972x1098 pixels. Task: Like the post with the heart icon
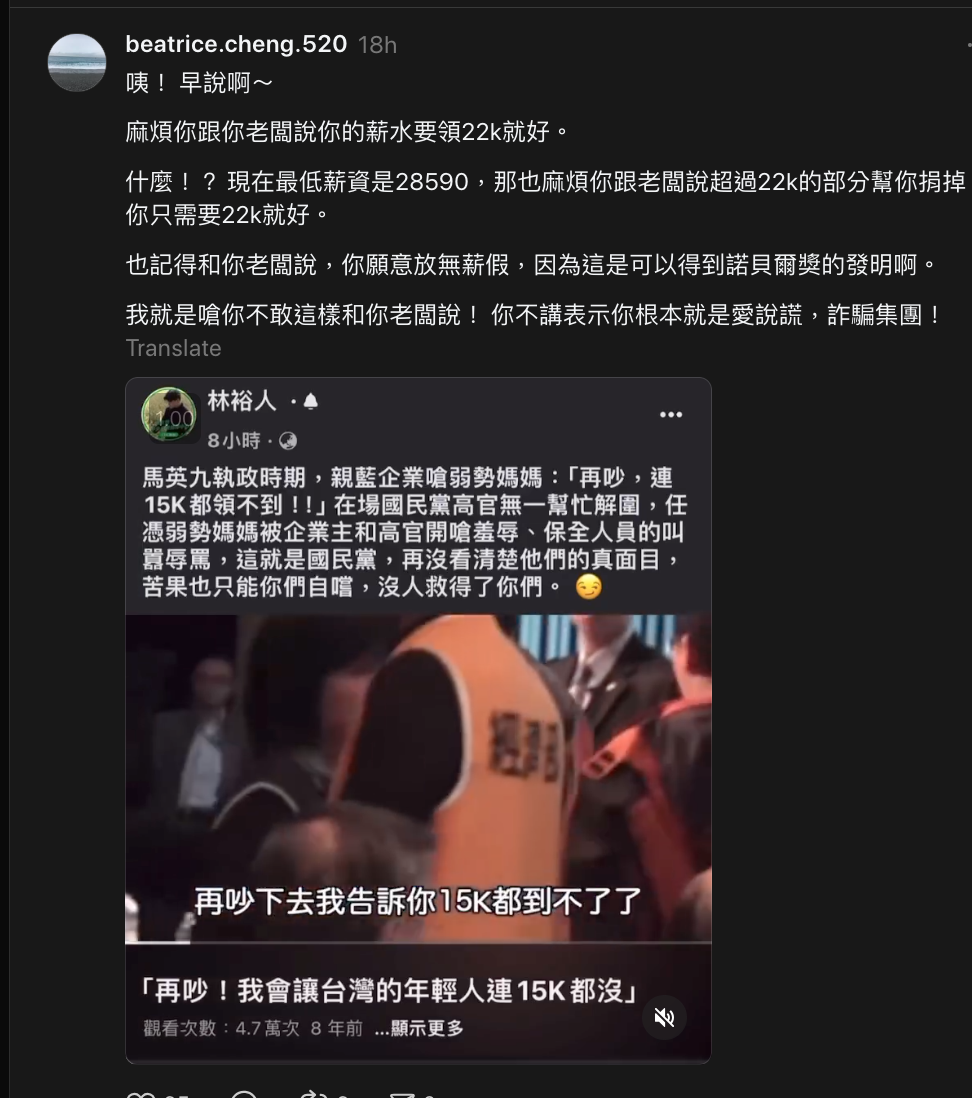pos(140,1094)
